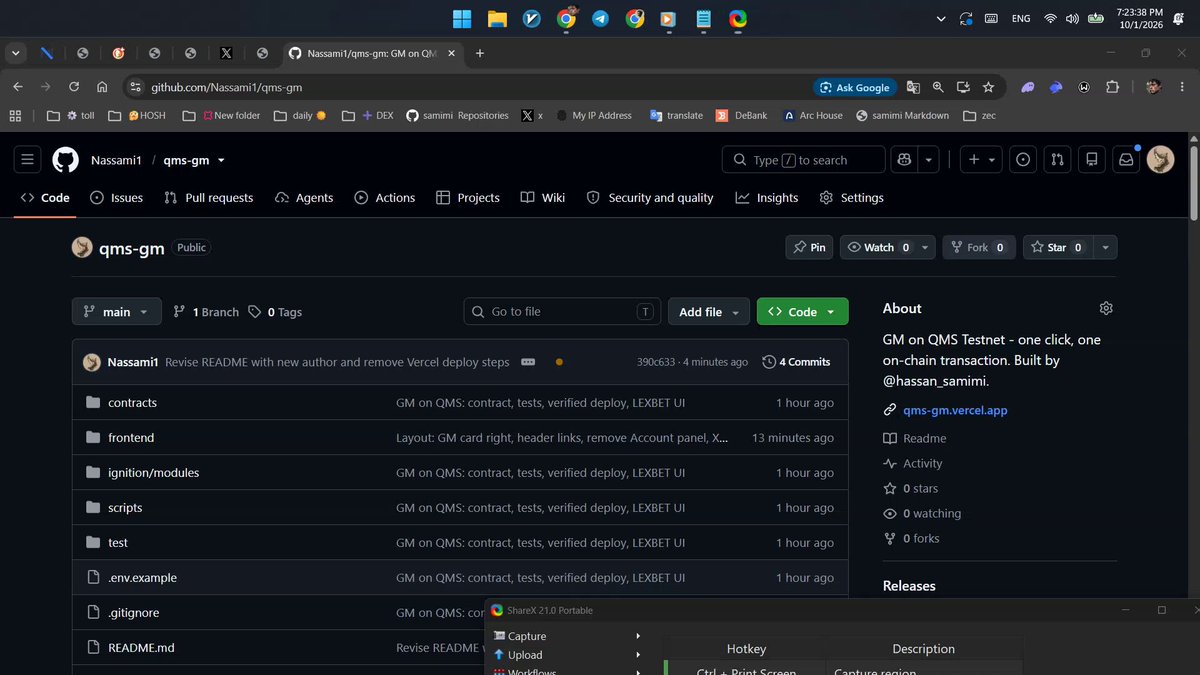This screenshot has width=1200, height=675.
Task: Focus the Go to file search field
Action: pos(563,312)
